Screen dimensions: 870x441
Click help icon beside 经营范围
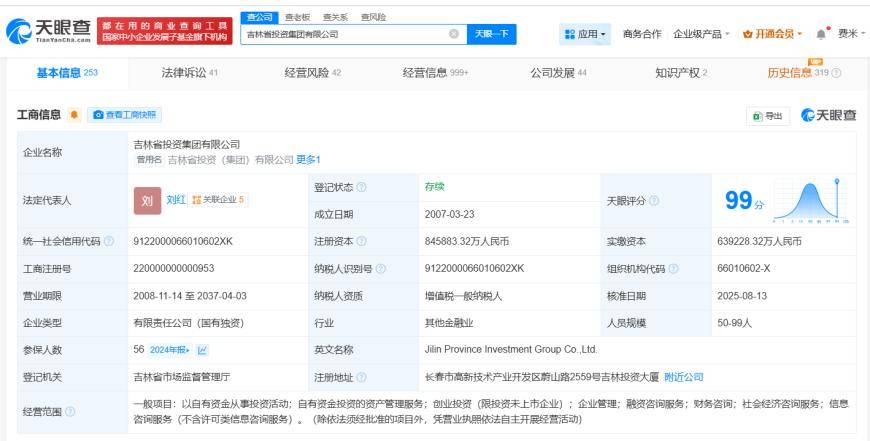click(70, 412)
